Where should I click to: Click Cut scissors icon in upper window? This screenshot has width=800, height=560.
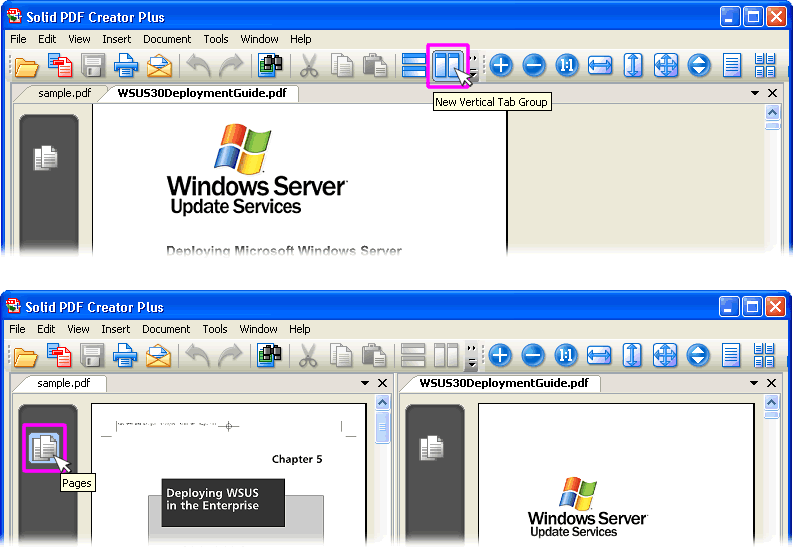point(309,66)
